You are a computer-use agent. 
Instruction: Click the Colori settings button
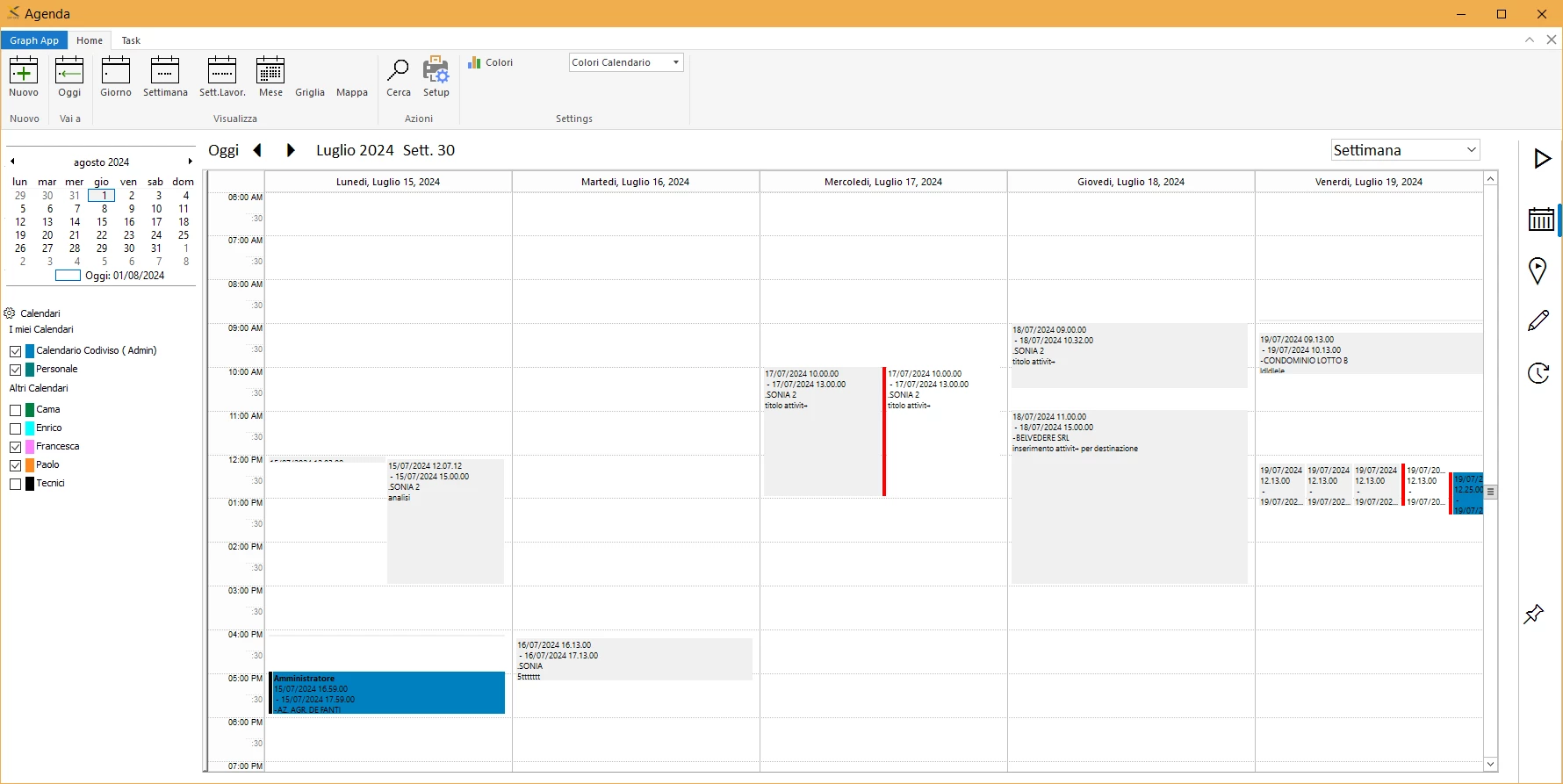point(491,62)
